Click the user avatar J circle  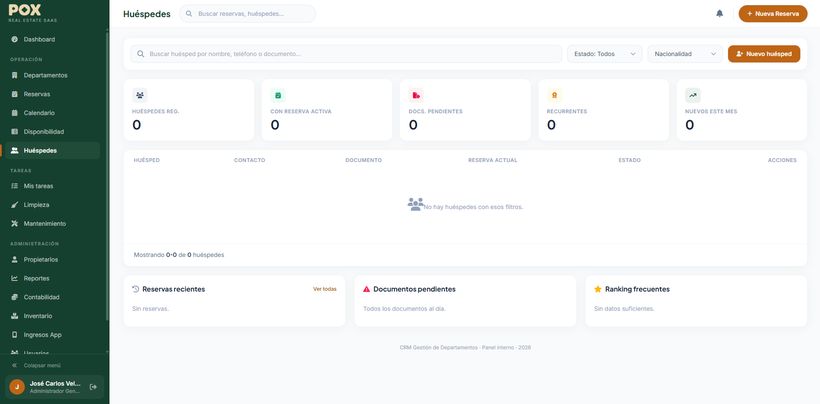(x=17, y=387)
